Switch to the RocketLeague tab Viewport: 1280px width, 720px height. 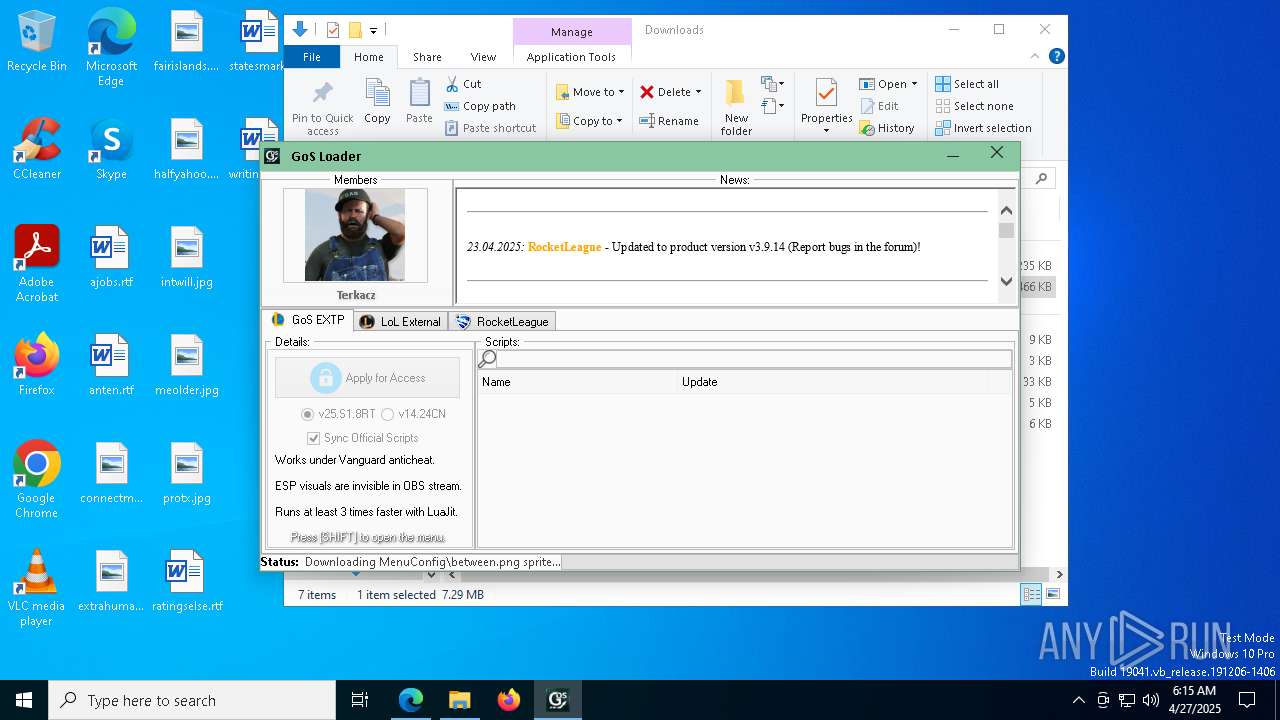click(502, 322)
